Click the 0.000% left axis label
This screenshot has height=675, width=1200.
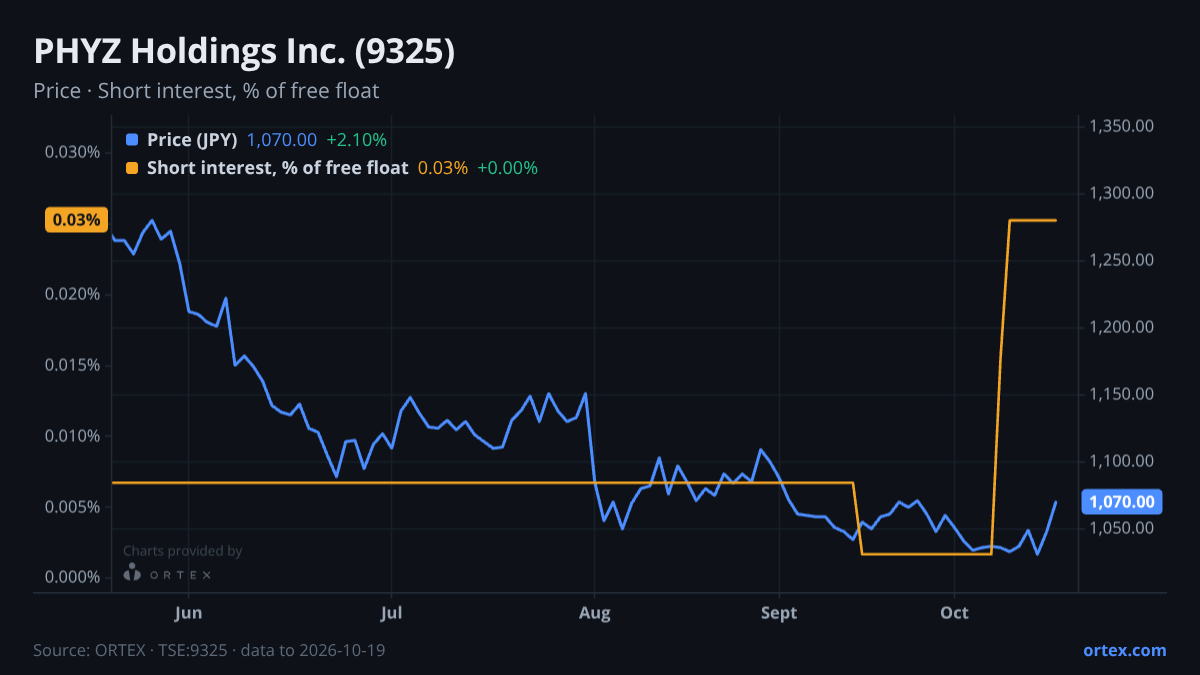(x=73, y=578)
